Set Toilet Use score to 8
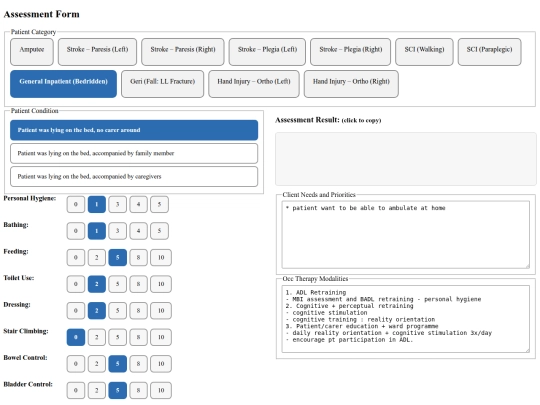 138,284
